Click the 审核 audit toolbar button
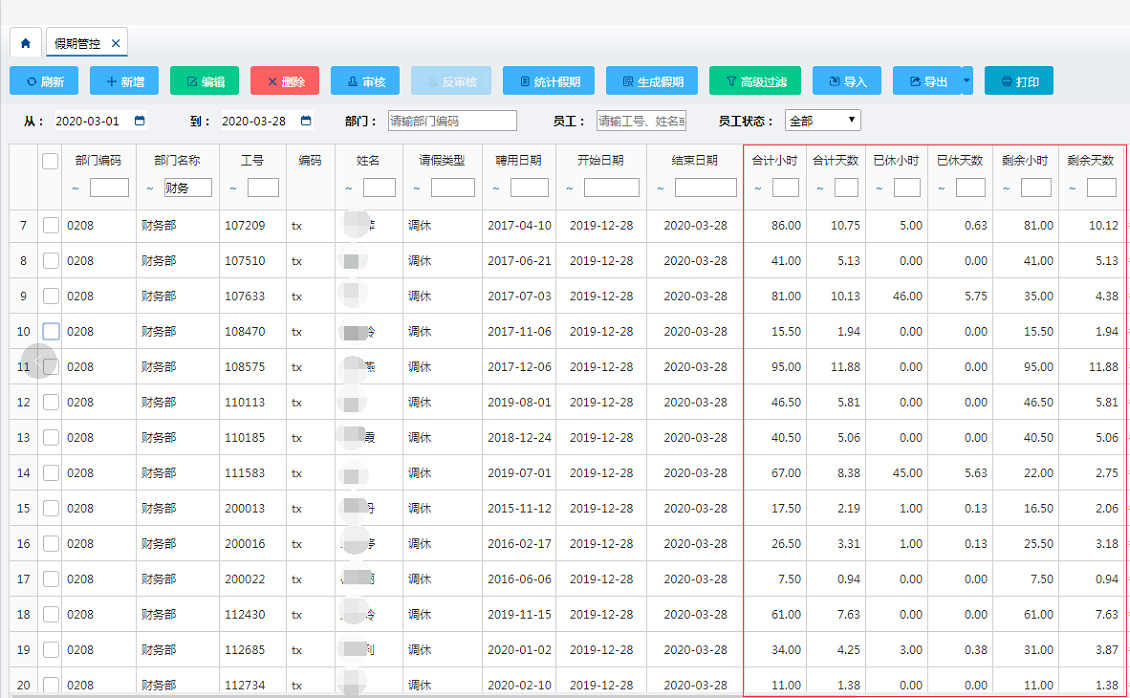 click(x=364, y=81)
